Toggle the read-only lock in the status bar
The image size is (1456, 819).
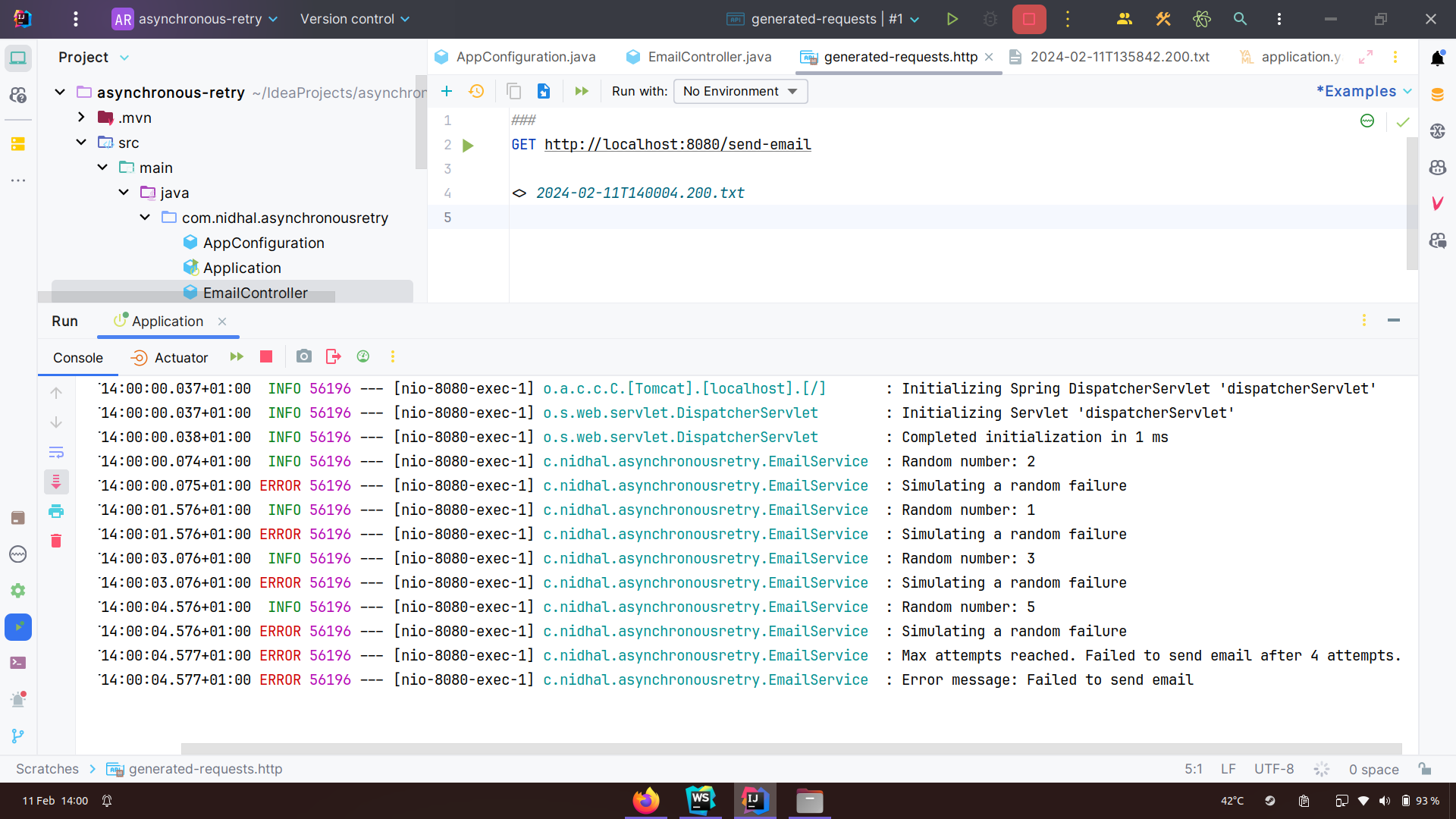(1426, 769)
